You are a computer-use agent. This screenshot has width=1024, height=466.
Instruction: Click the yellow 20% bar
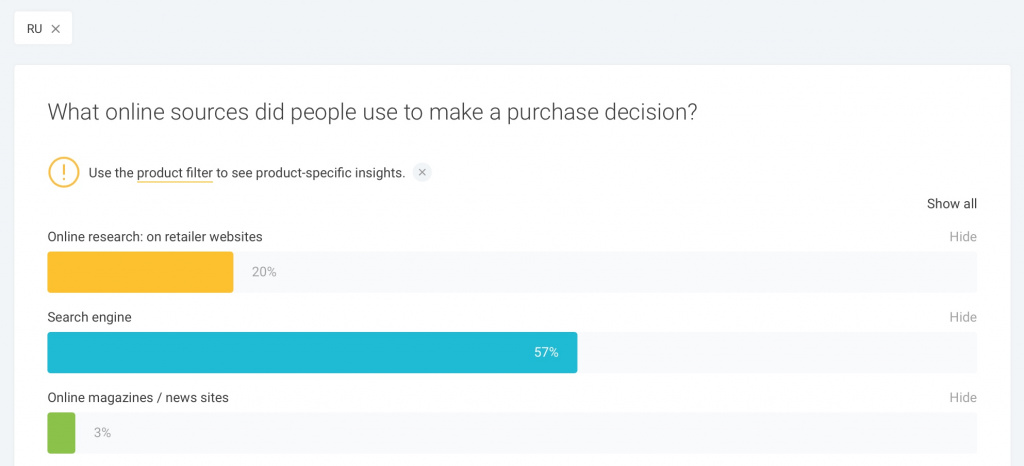(140, 272)
